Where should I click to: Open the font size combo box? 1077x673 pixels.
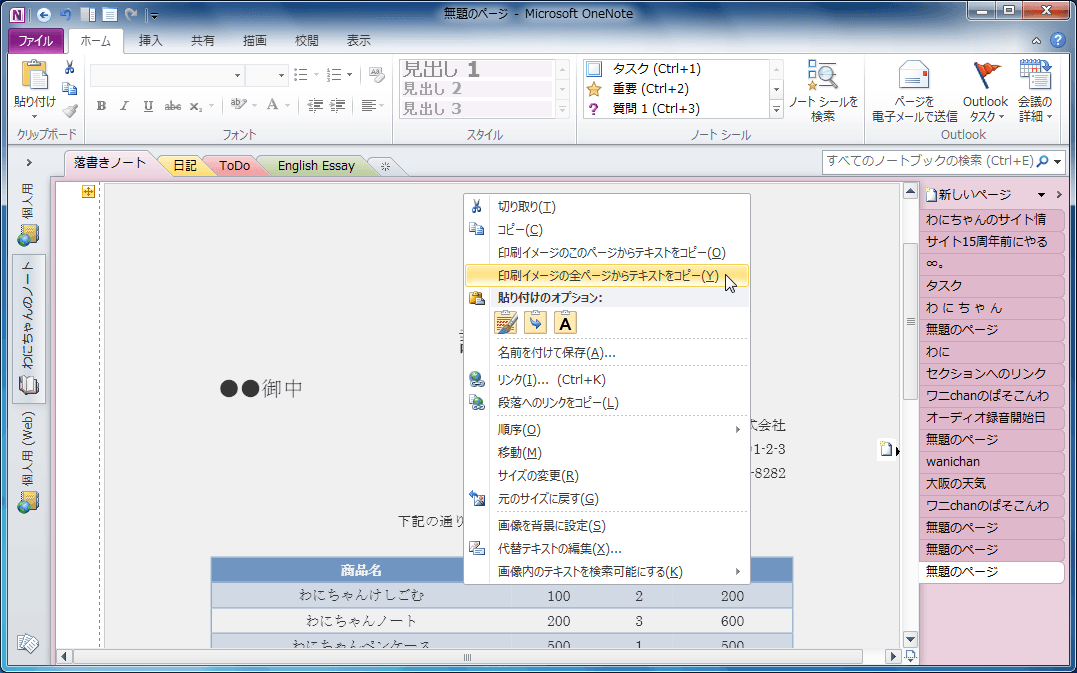267,75
